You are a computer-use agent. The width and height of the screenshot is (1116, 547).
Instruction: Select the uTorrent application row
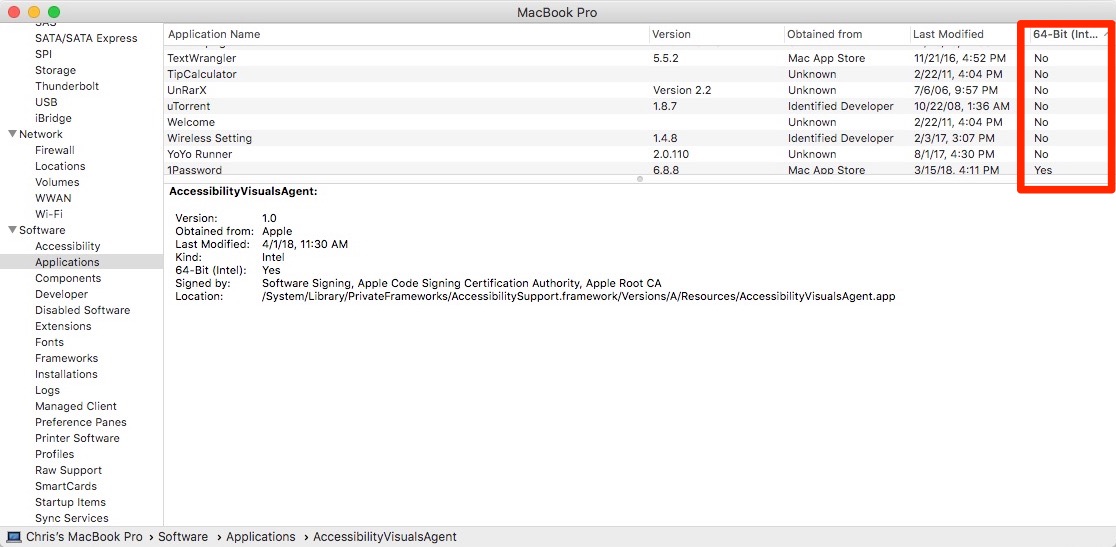[x=189, y=106]
